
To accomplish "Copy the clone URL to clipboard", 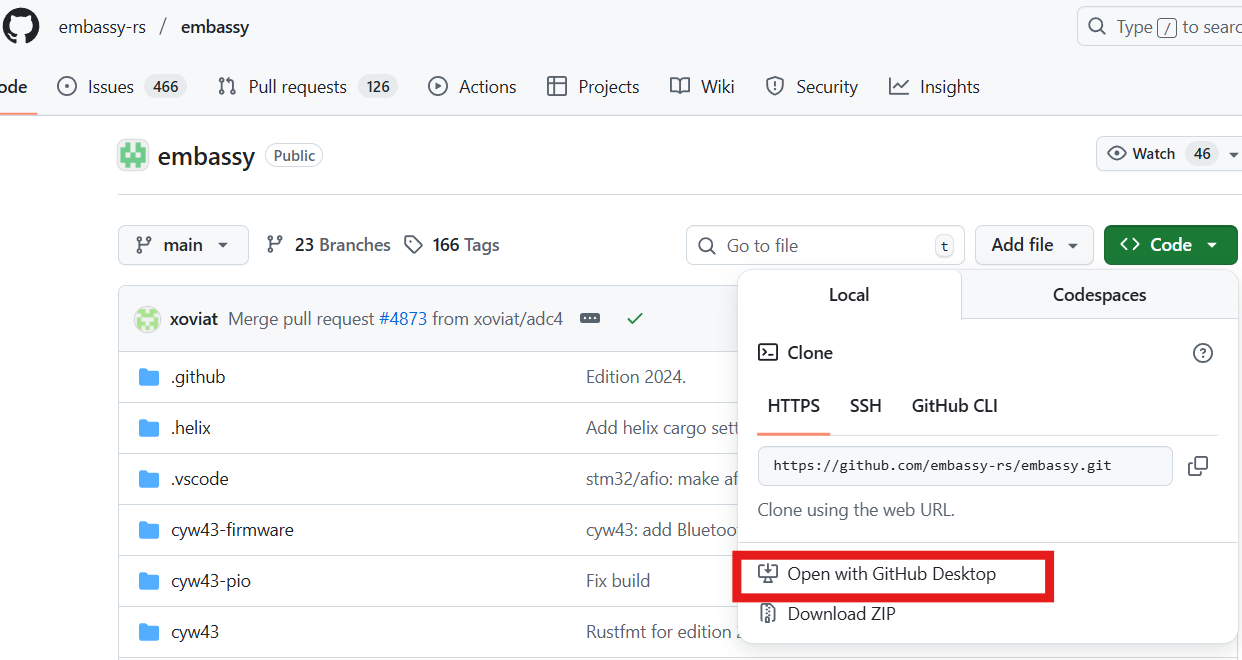I will point(1197,466).
